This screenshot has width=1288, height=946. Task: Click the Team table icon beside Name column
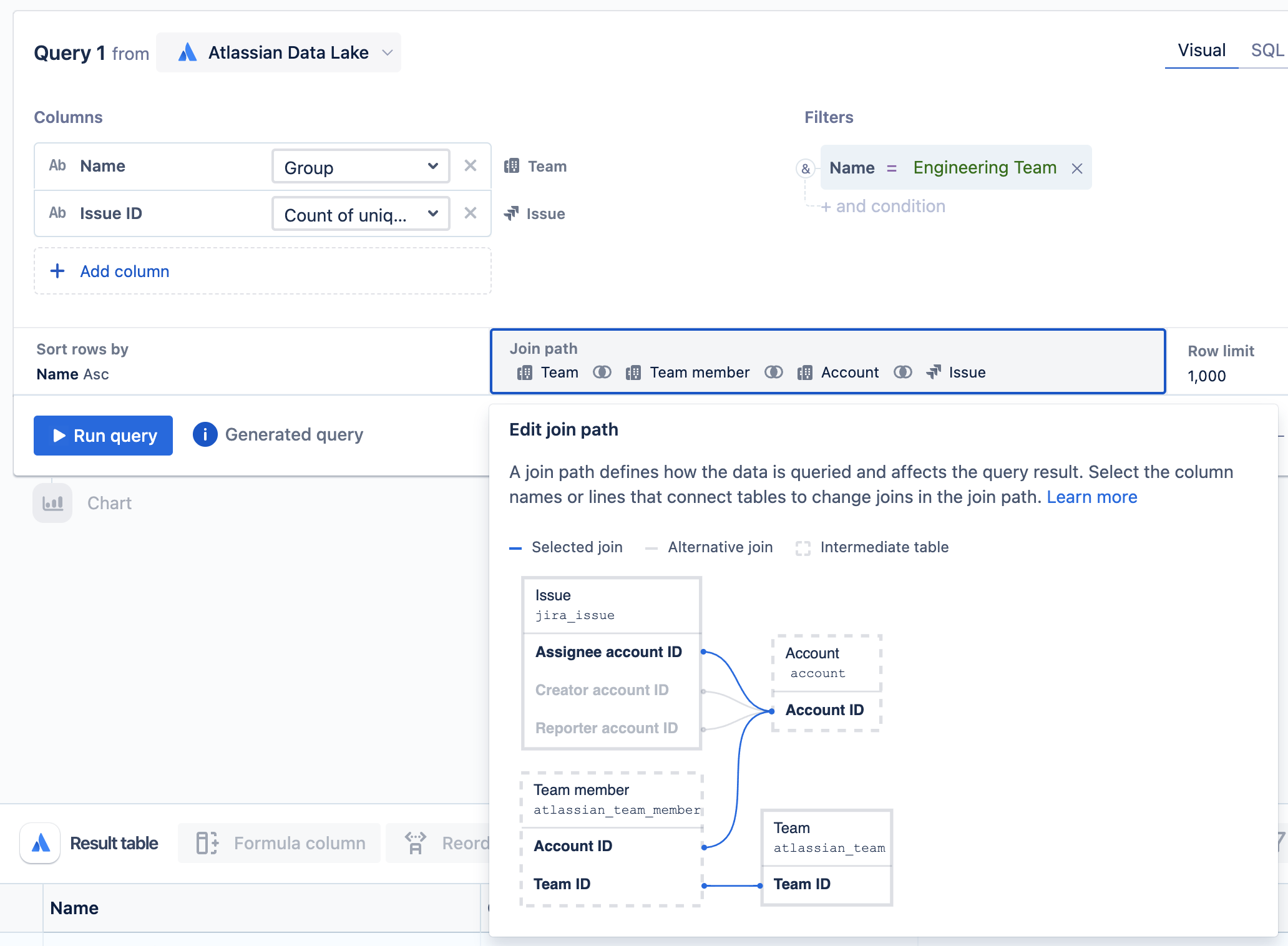tap(512, 166)
